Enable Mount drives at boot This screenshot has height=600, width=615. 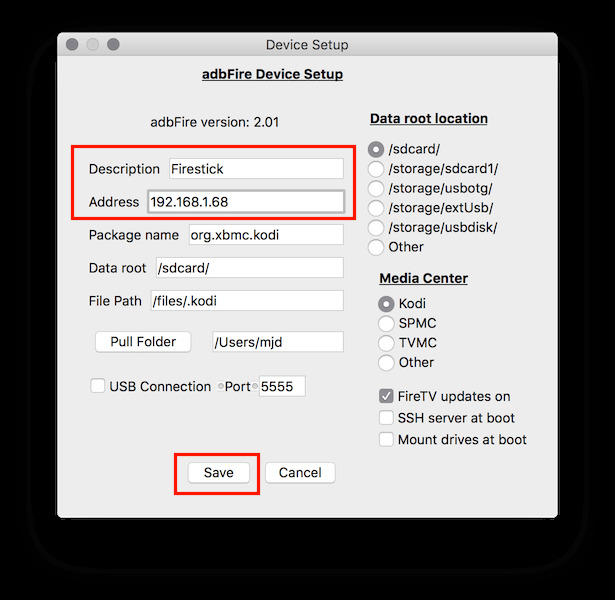[386, 439]
